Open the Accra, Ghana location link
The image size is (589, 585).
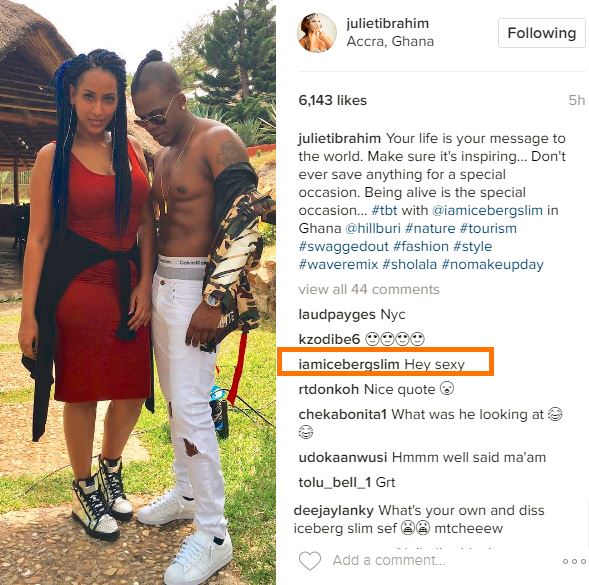(x=390, y=41)
